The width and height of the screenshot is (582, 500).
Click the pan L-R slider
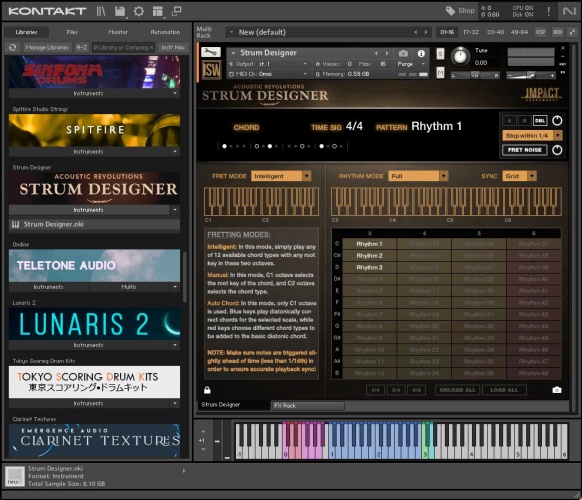(x=475, y=75)
